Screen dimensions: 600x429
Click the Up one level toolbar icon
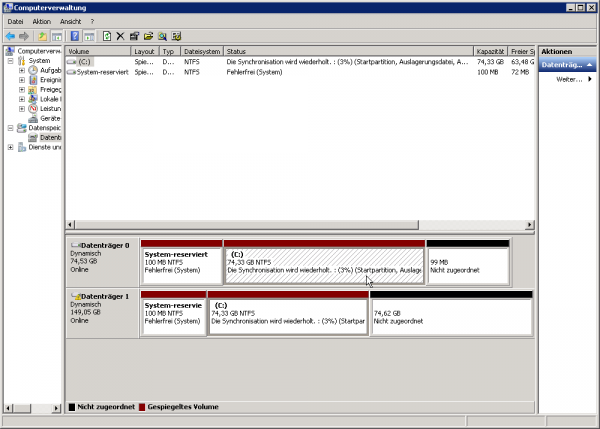43,36
